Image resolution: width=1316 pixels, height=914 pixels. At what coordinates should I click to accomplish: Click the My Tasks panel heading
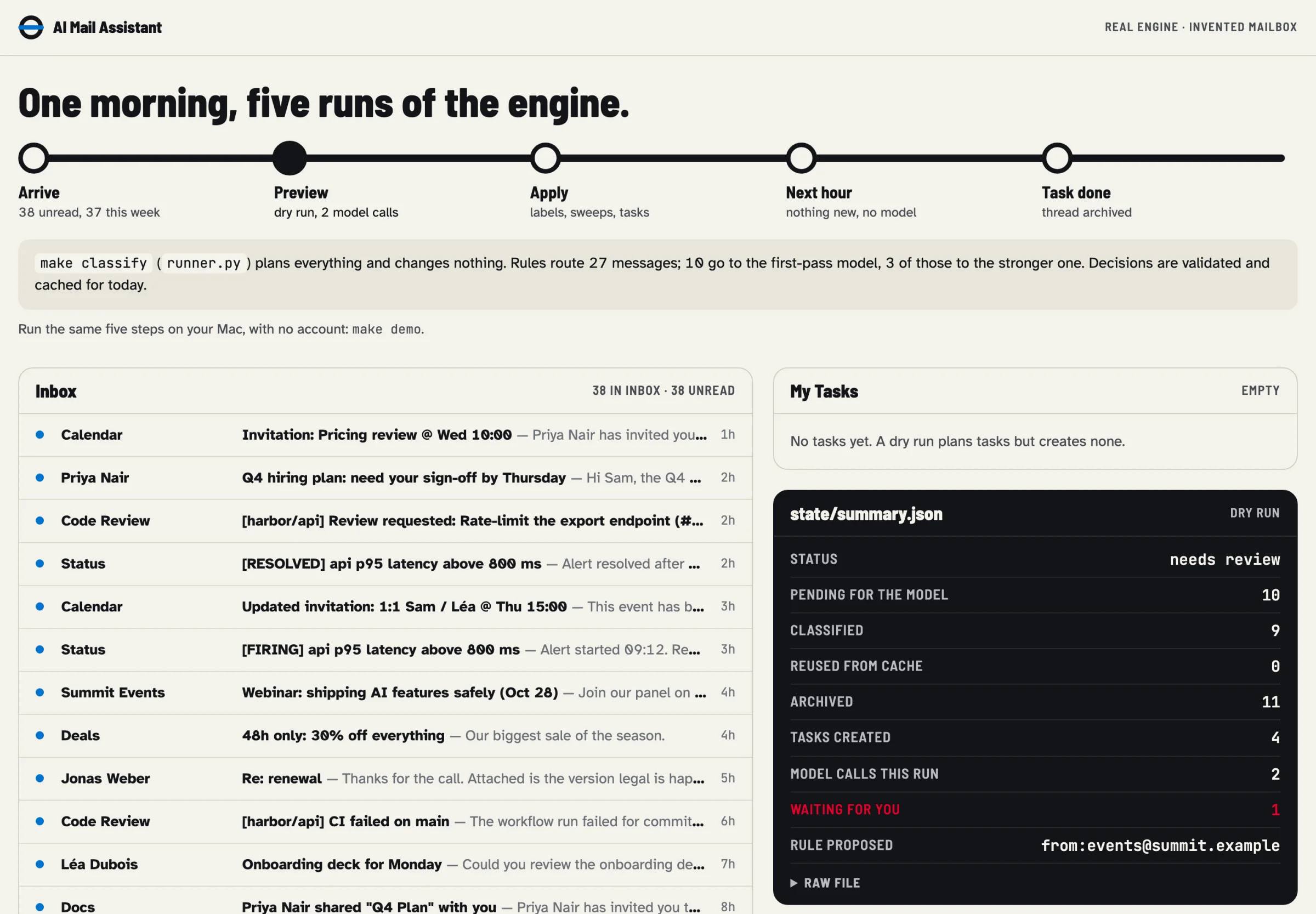point(824,391)
